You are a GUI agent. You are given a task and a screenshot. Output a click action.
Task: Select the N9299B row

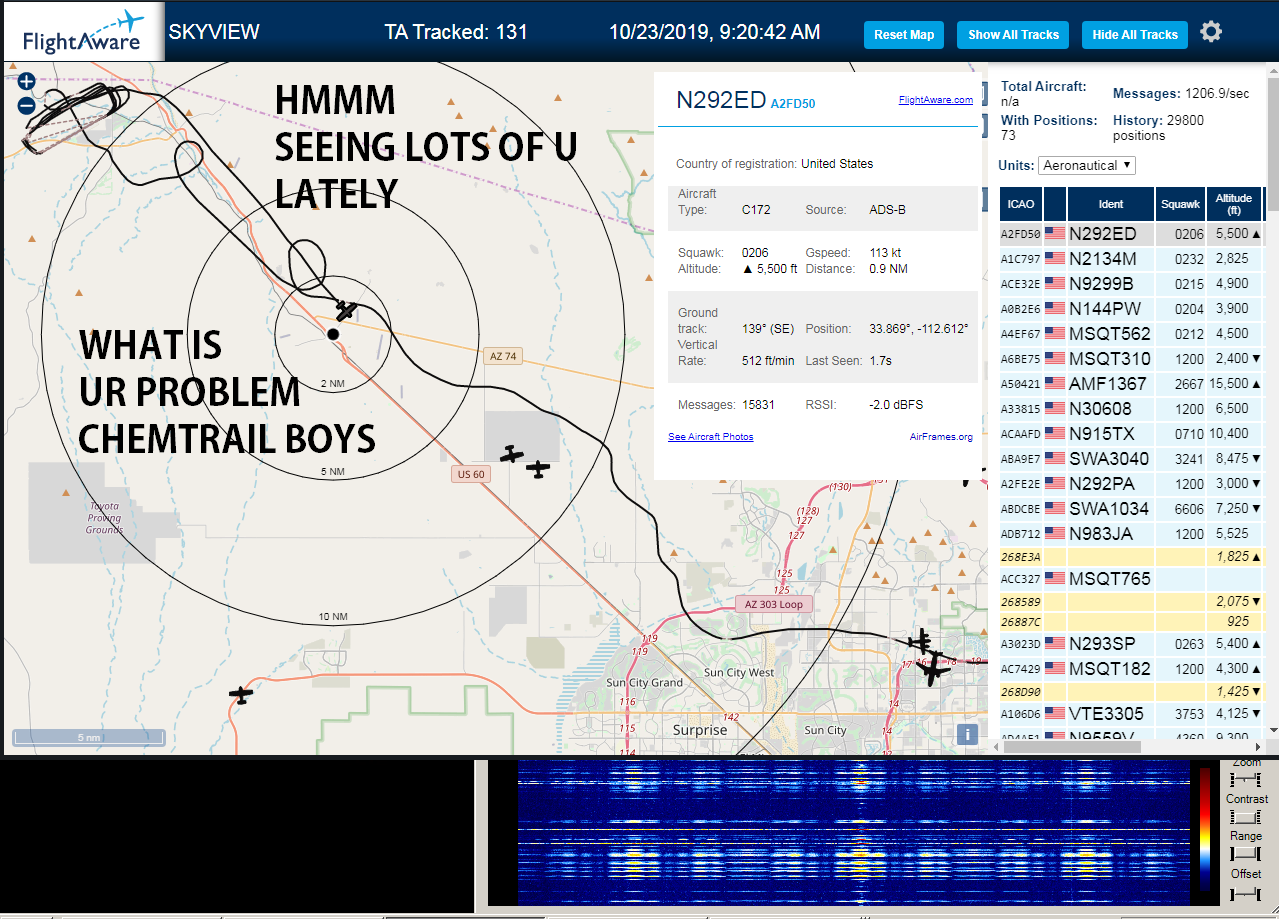click(1131, 284)
